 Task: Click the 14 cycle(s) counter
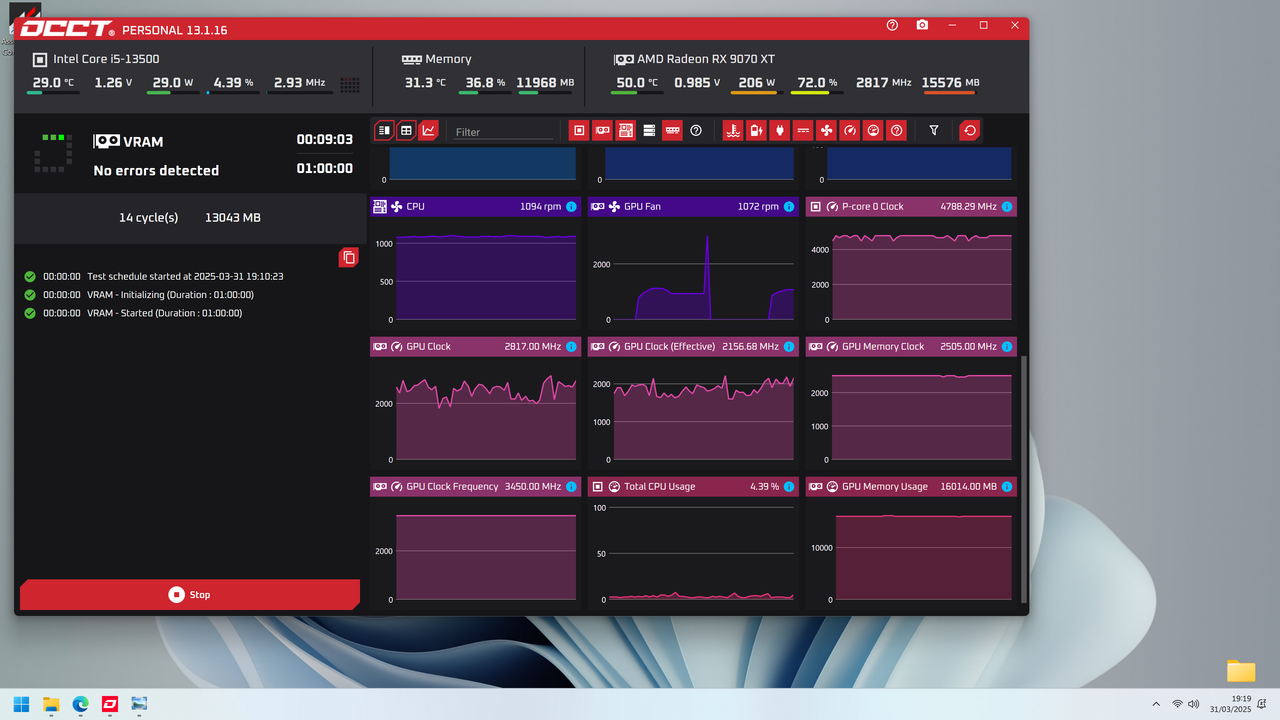(148, 217)
